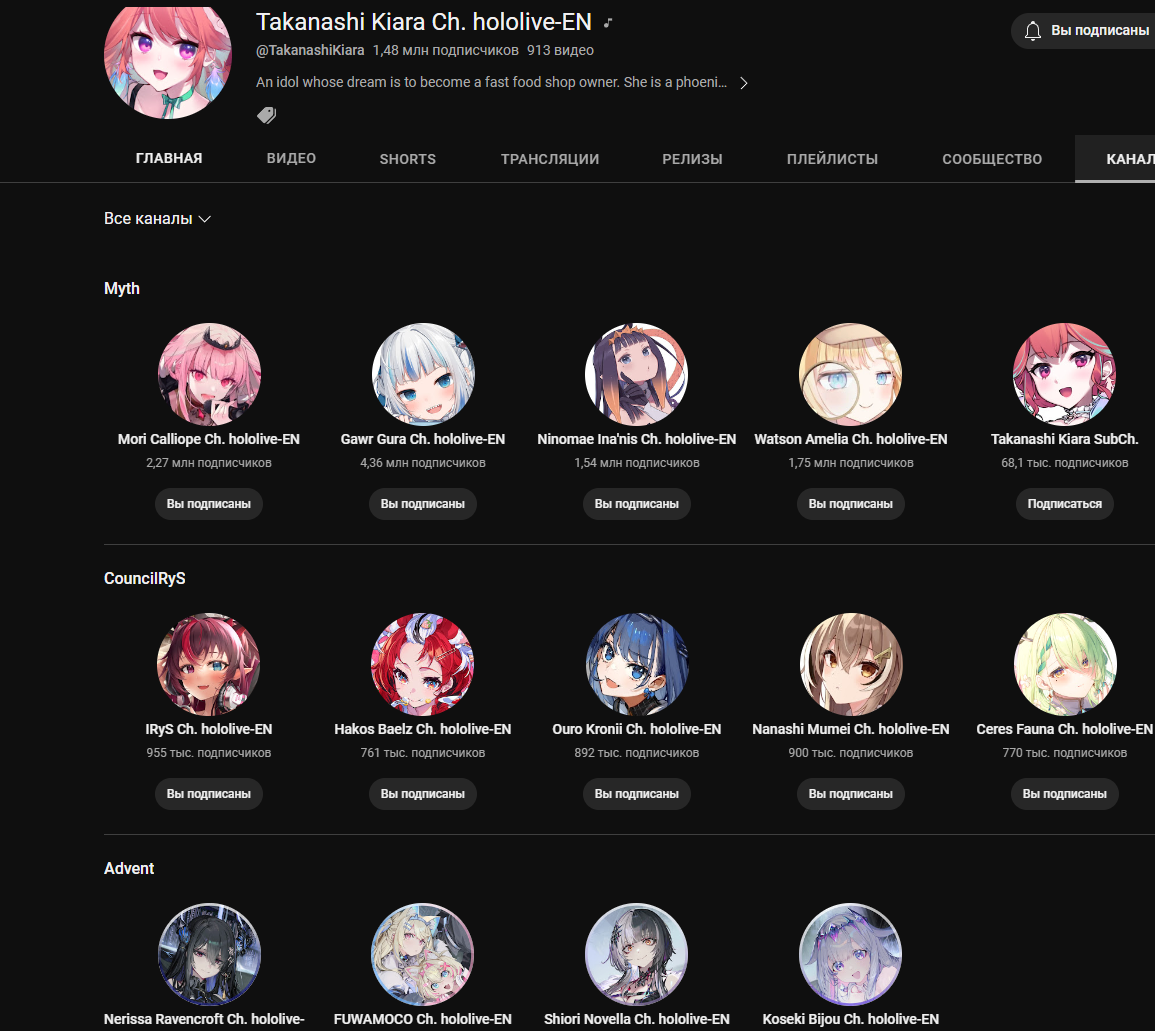Screen dimensions: 1155x1031
Task: Open the ПЛЕЙЛИСТЫ tab
Action: 832,159
